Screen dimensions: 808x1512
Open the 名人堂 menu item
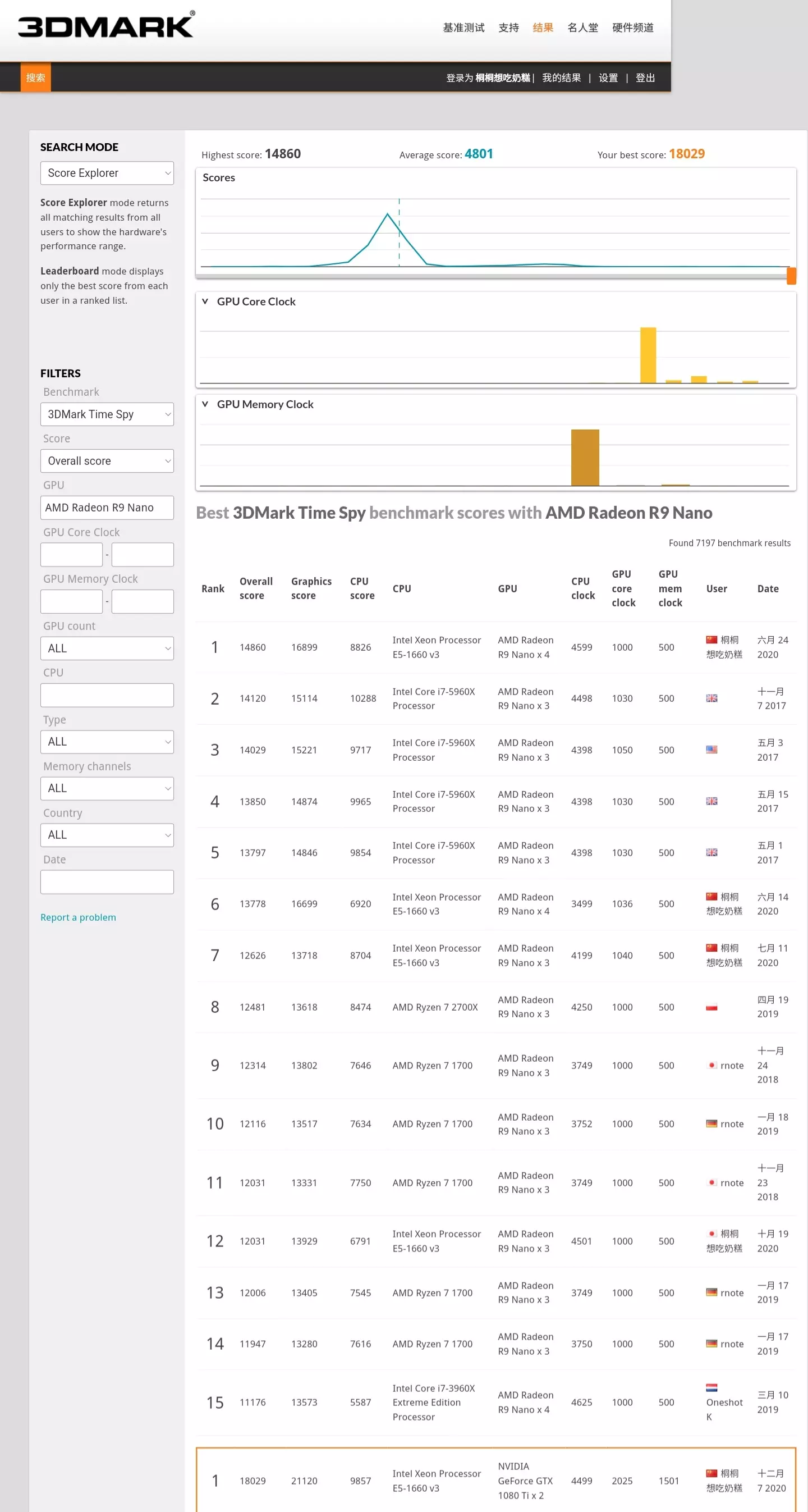tap(582, 28)
